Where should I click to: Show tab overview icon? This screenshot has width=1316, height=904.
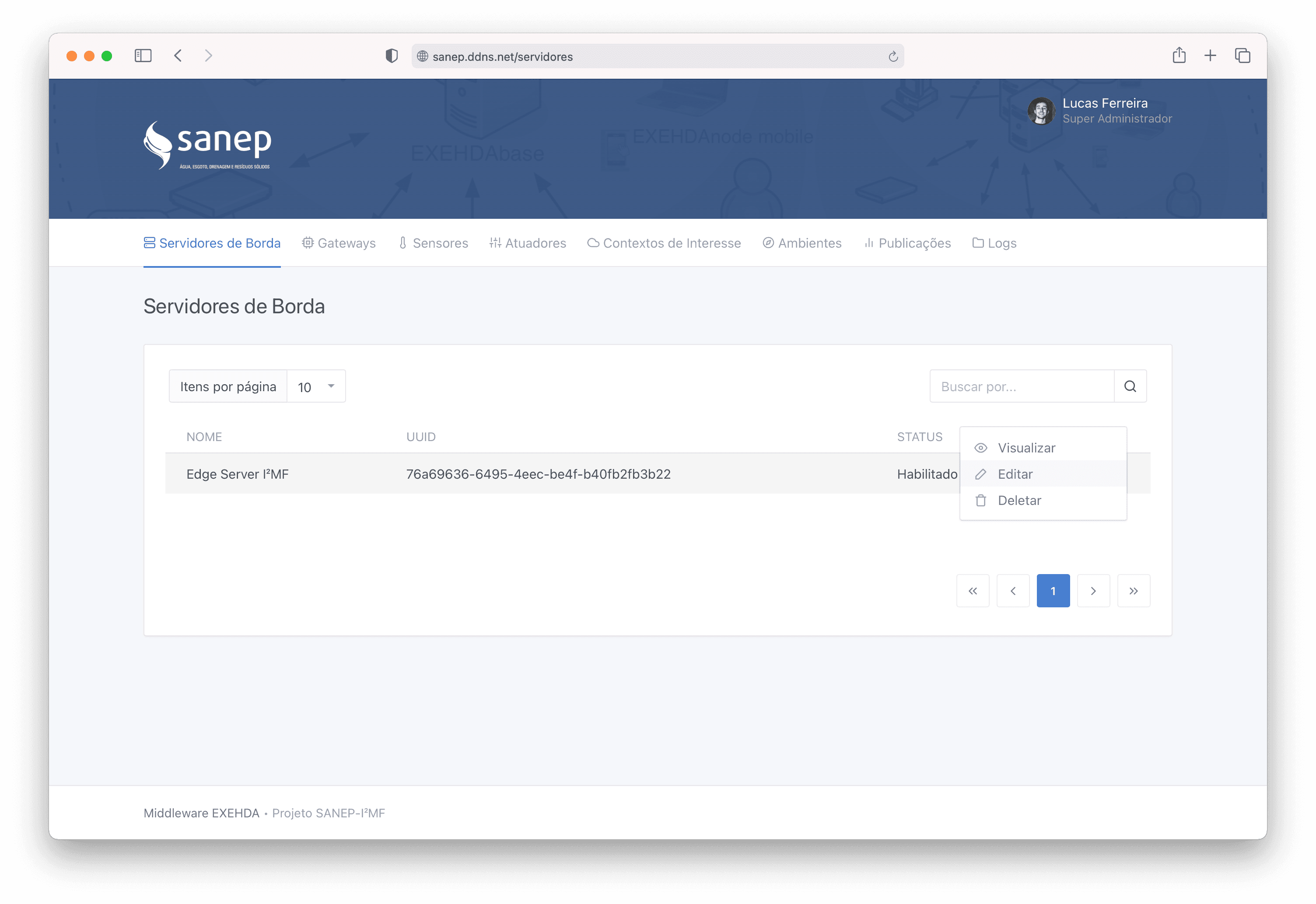point(1242,56)
